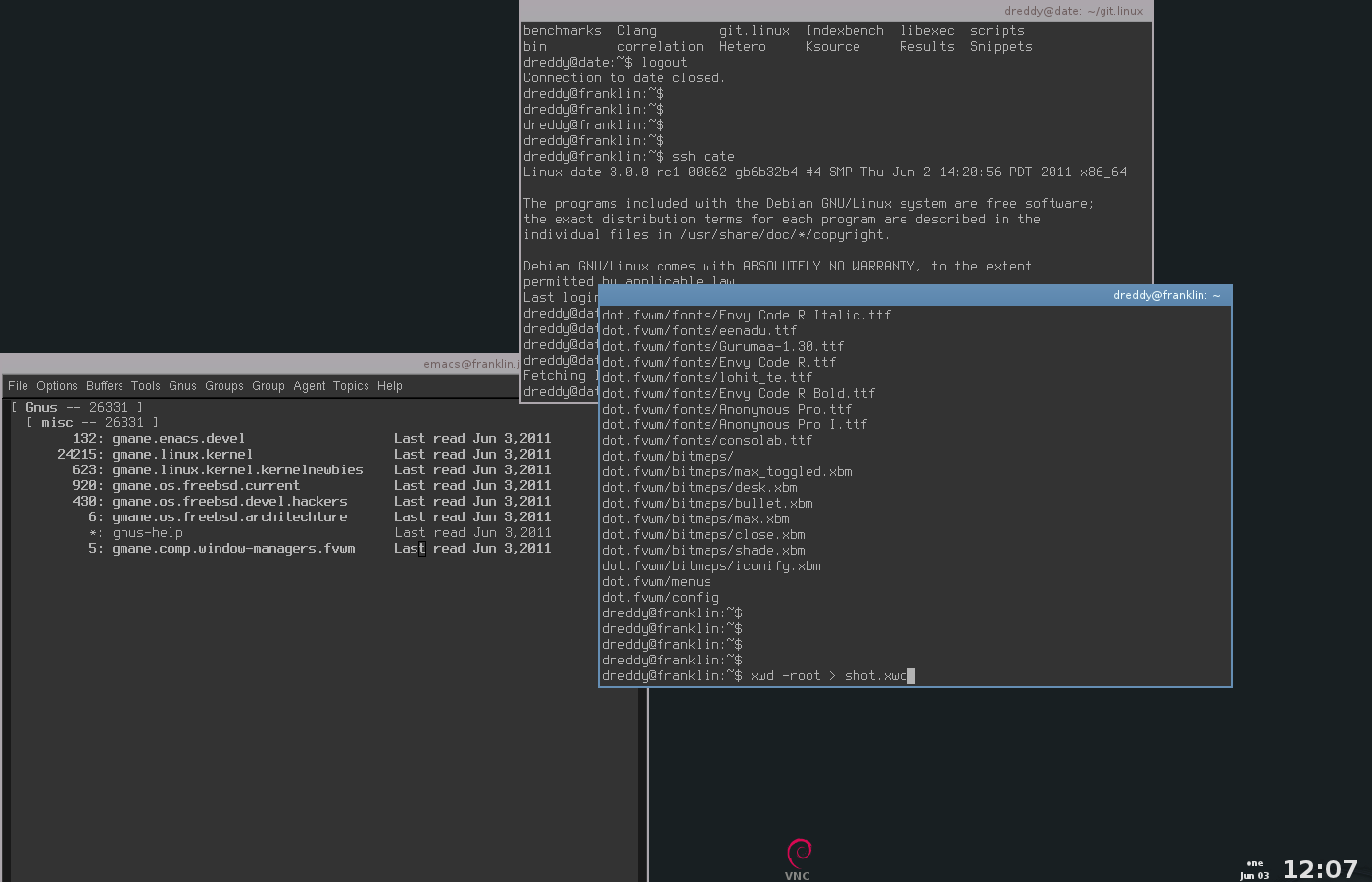Image resolution: width=1372 pixels, height=882 pixels.
Task: Collapse the '[ misc -- 26331 ]' topic
Action: point(91,422)
